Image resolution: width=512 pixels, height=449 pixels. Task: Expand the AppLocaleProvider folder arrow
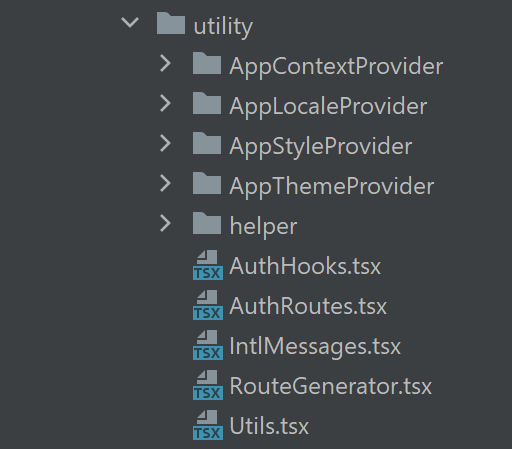165,103
